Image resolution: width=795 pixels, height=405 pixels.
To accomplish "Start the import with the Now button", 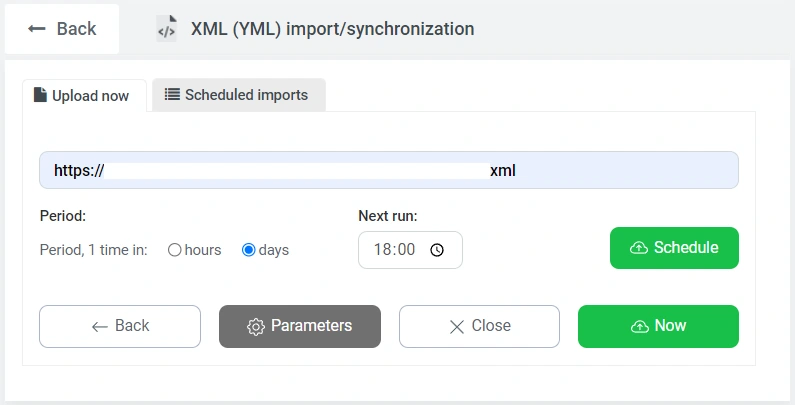I will pyautogui.click(x=658, y=326).
